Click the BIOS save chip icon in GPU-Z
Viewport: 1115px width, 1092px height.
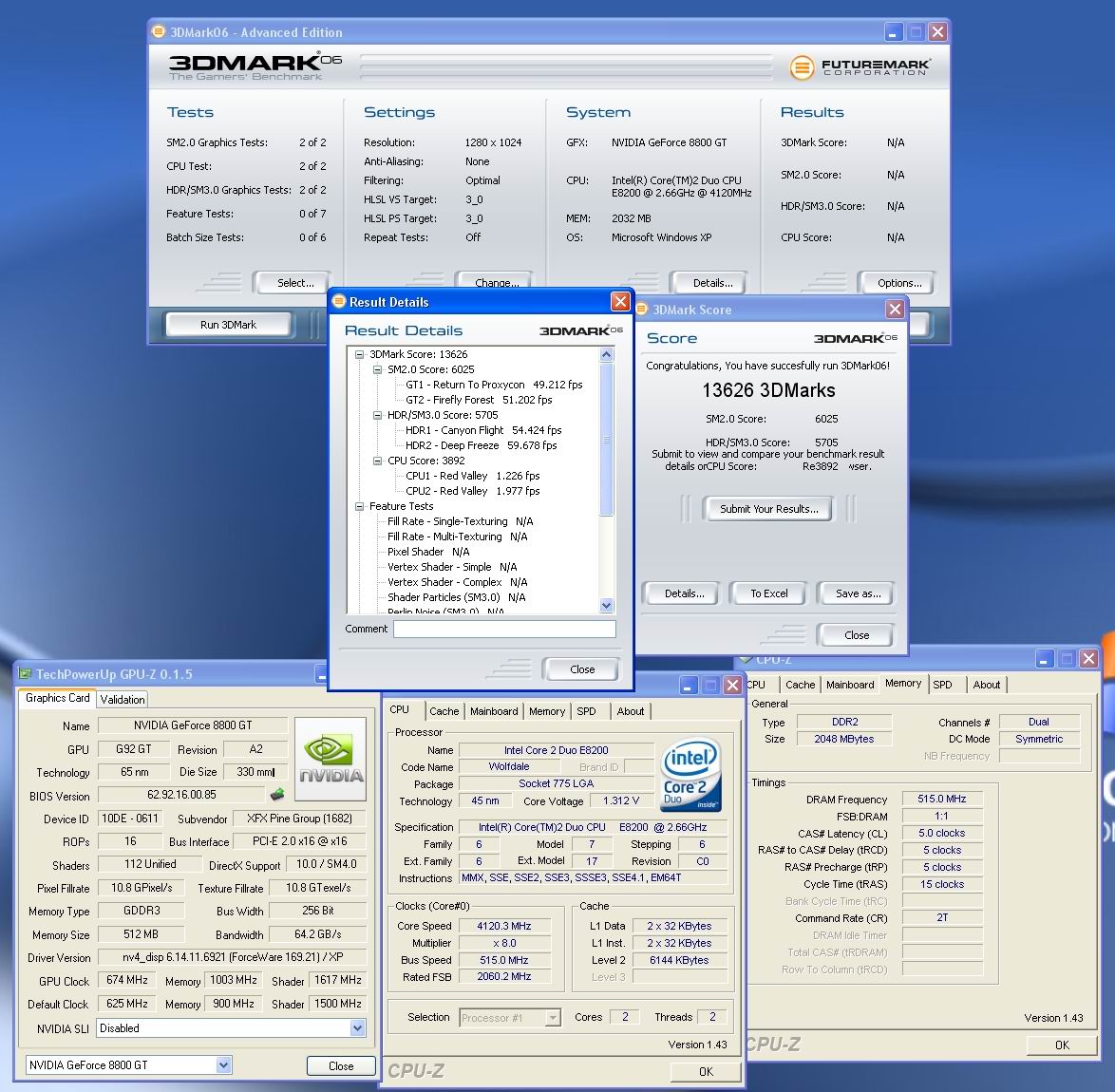point(277,794)
